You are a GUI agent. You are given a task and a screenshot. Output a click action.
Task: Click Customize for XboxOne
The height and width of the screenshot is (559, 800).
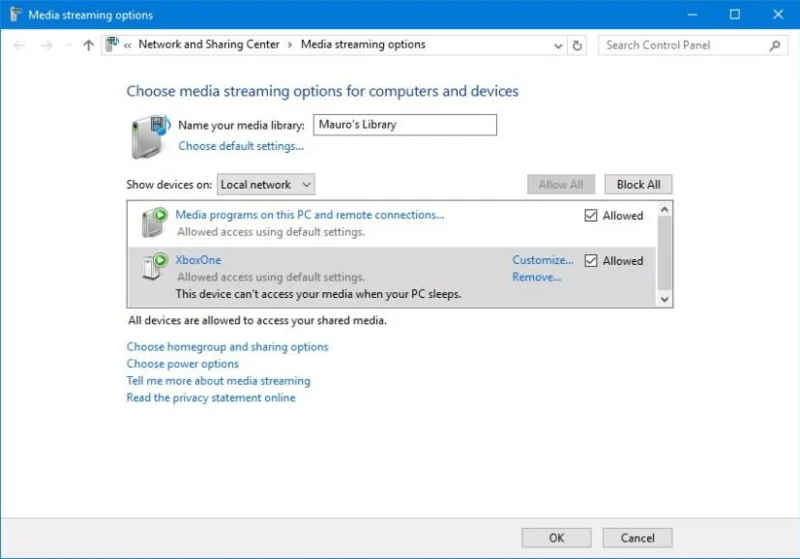click(x=543, y=260)
